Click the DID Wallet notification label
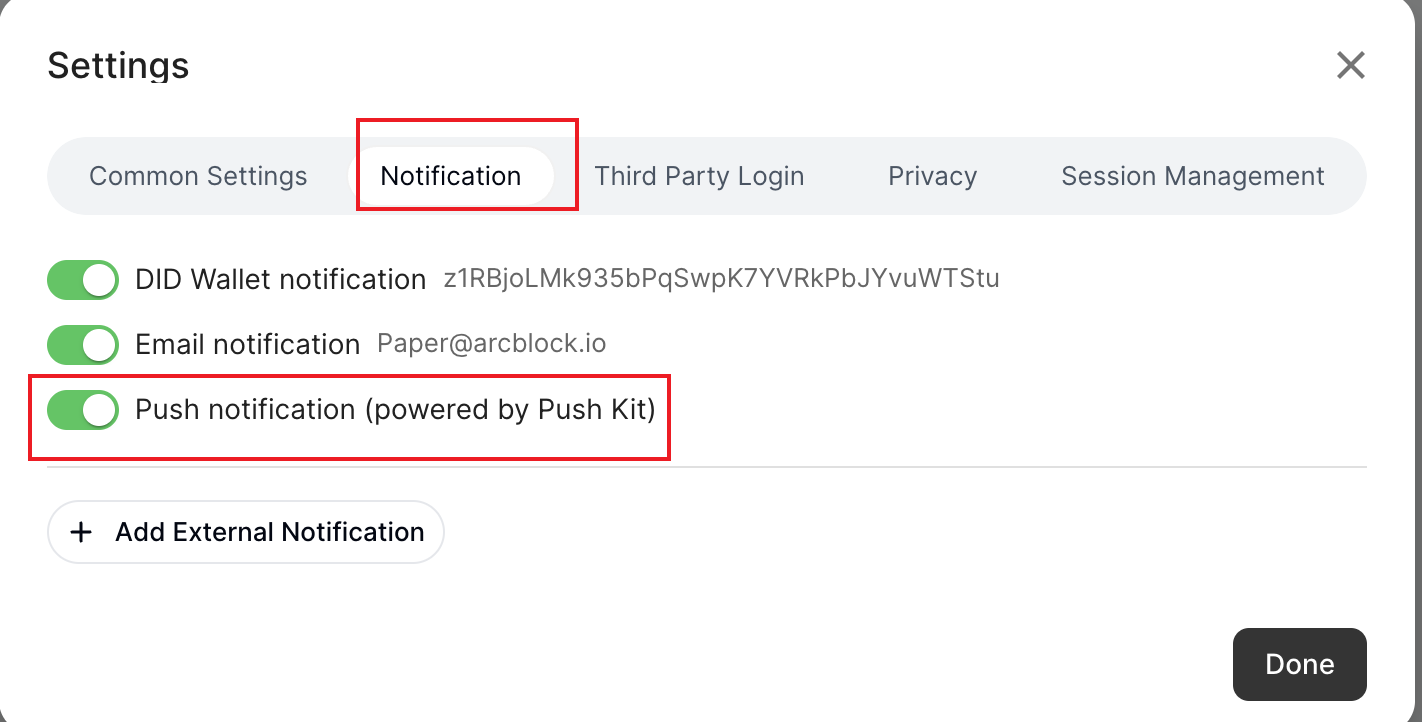1422x722 pixels. 281,280
